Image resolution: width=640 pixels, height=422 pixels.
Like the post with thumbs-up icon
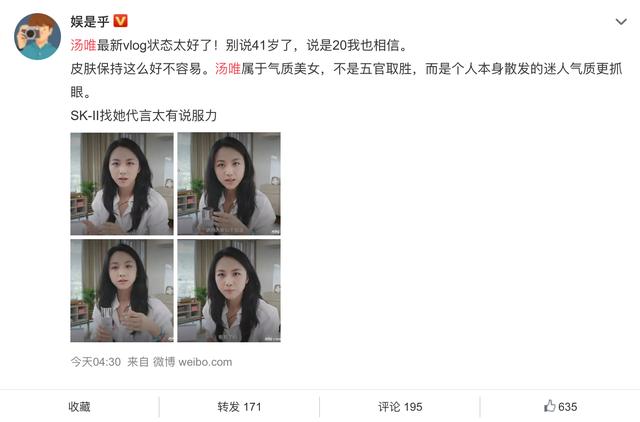549,406
